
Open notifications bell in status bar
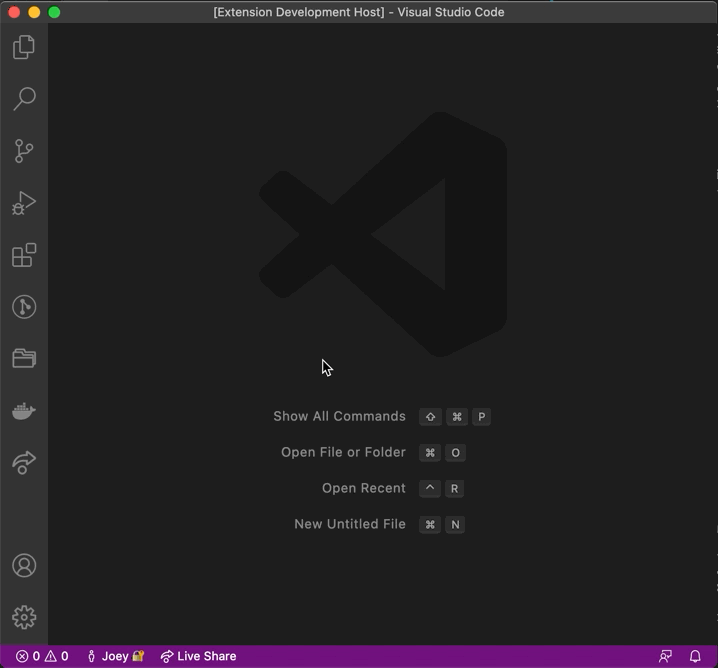point(695,656)
